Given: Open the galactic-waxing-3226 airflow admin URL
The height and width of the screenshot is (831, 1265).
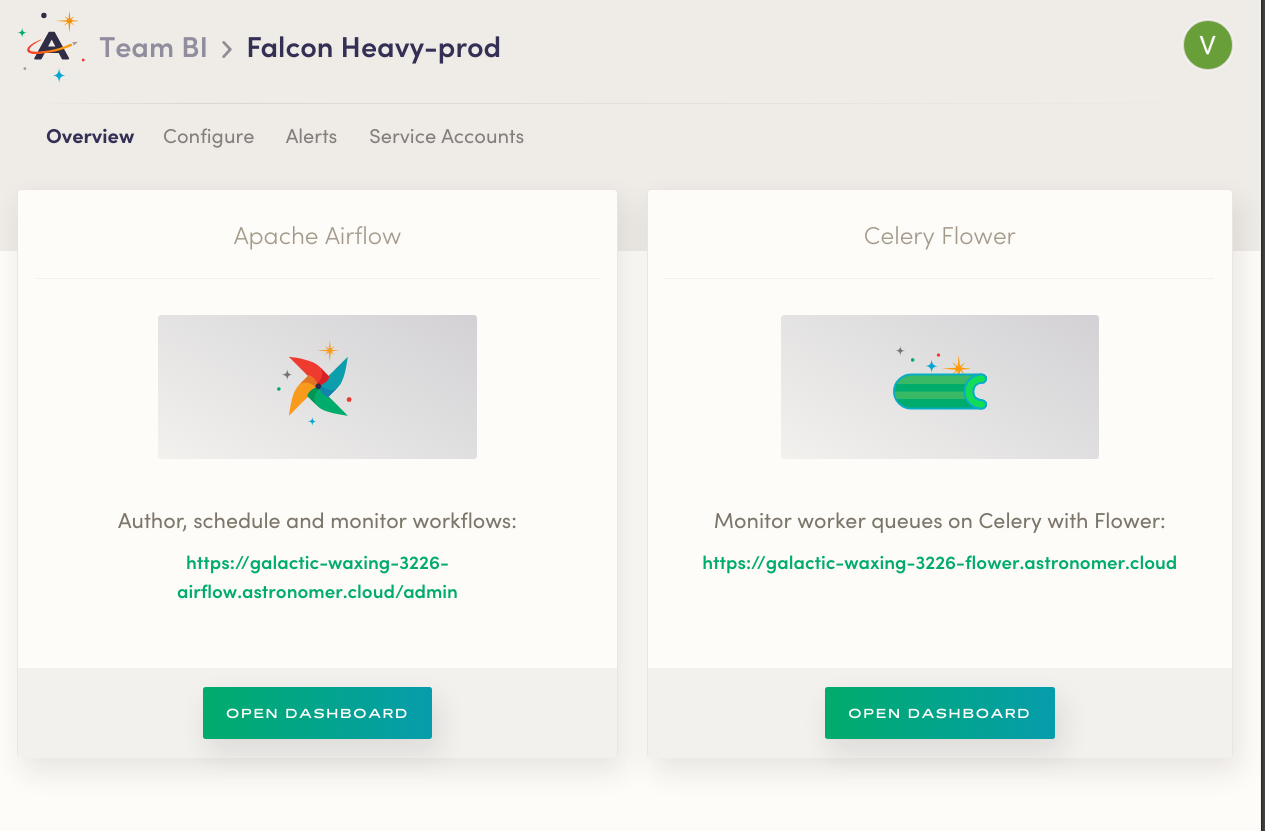Looking at the screenshot, I should pyautogui.click(x=317, y=577).
